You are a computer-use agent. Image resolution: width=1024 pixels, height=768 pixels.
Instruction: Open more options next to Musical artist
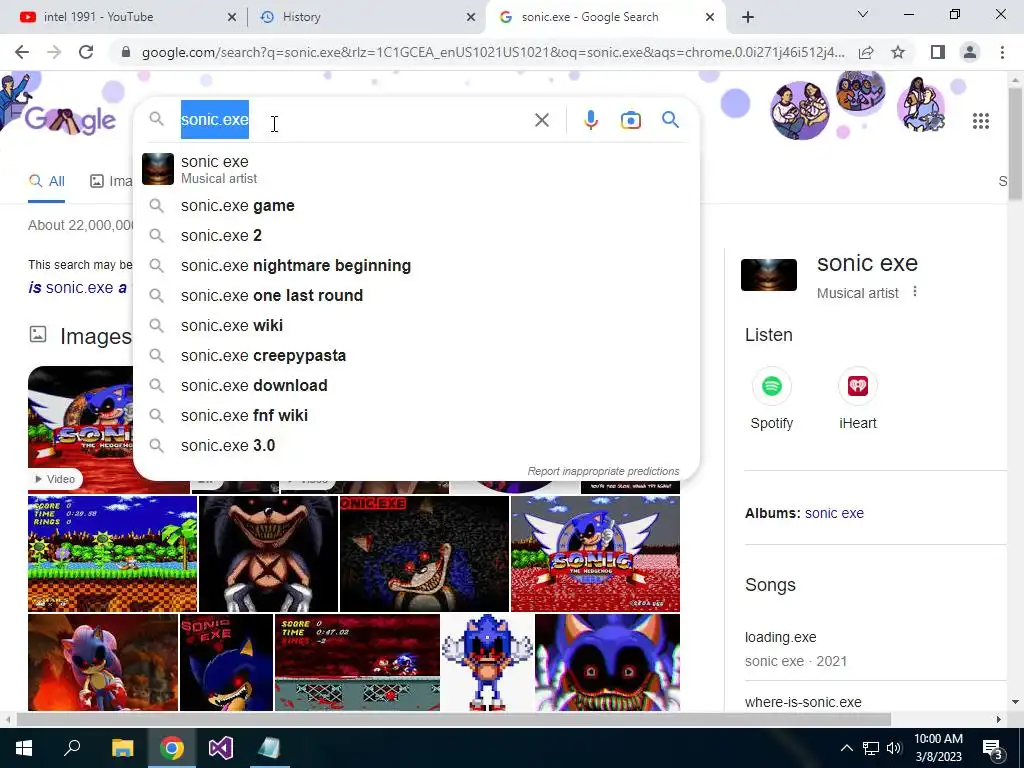(914, 291)
